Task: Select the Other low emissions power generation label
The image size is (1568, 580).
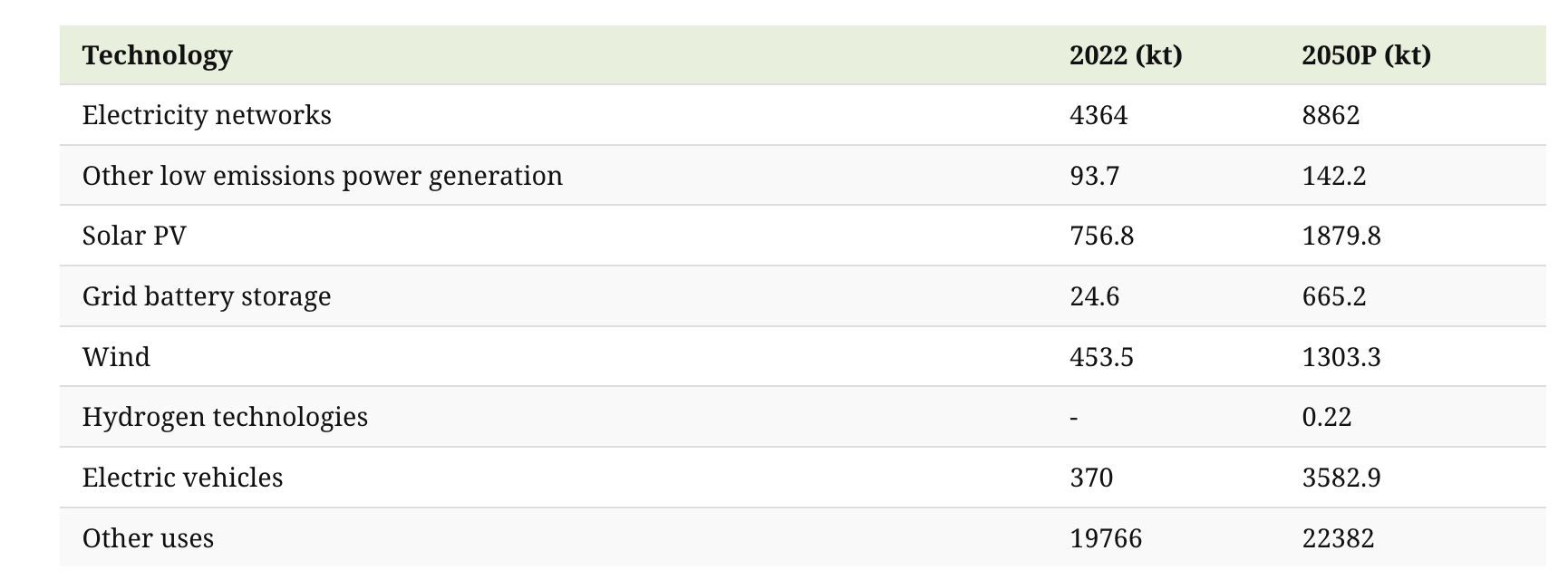Action: [322, 176]
